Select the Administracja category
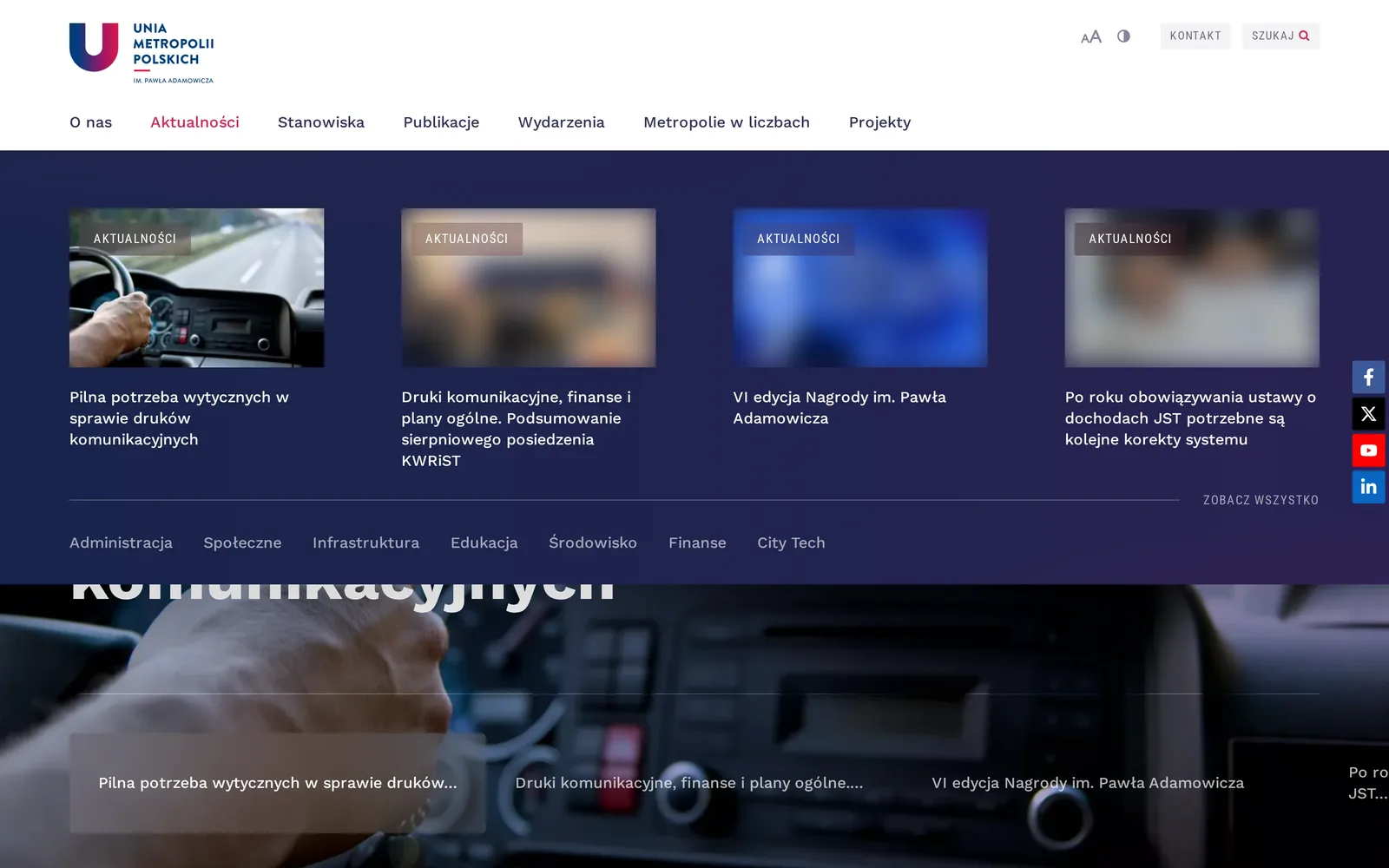Viewport: 1389px width, 868px height. point(121,542)
